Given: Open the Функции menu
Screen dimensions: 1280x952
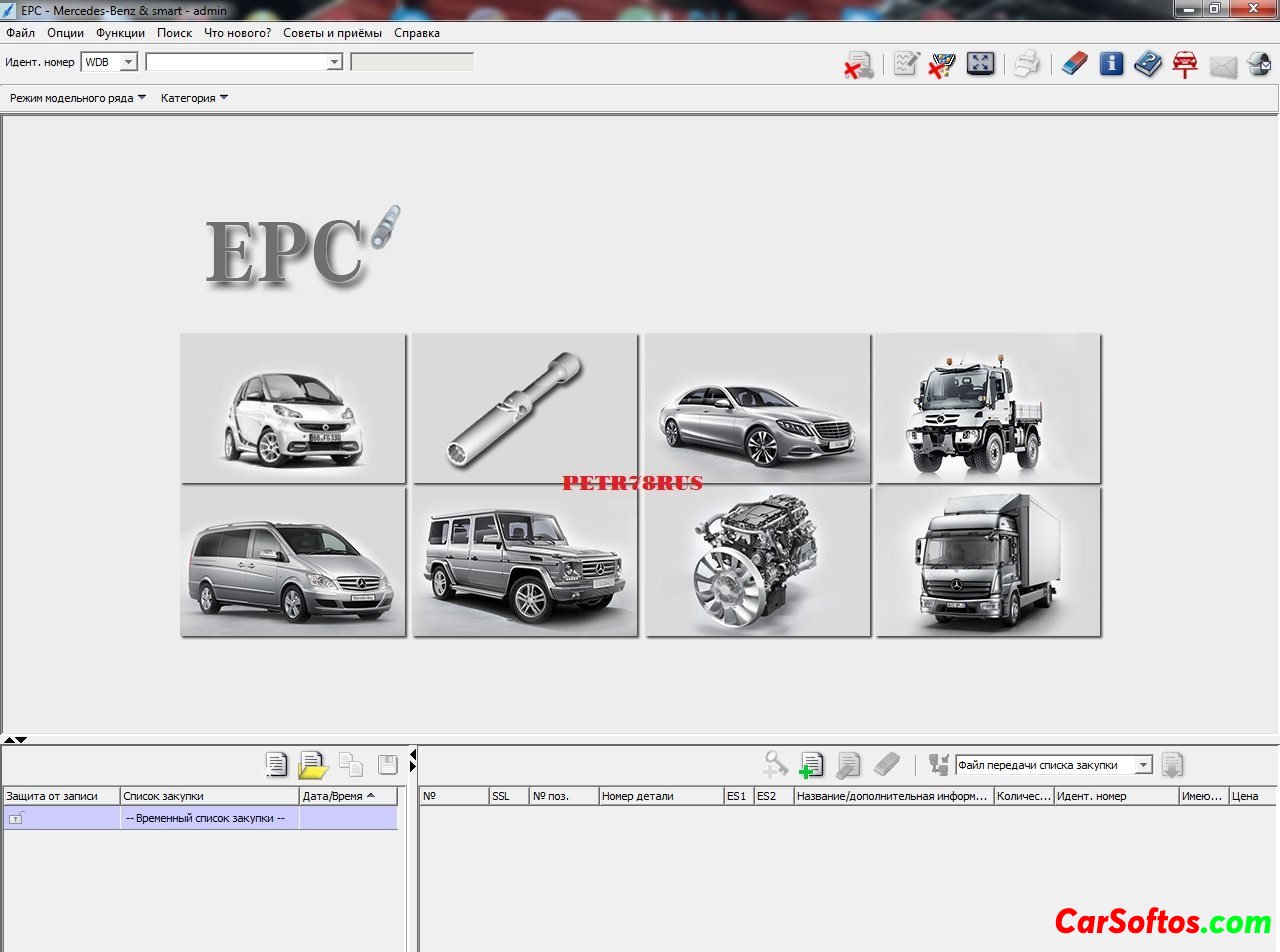Looking at the screenshot, I should click(x=120, y=33).
